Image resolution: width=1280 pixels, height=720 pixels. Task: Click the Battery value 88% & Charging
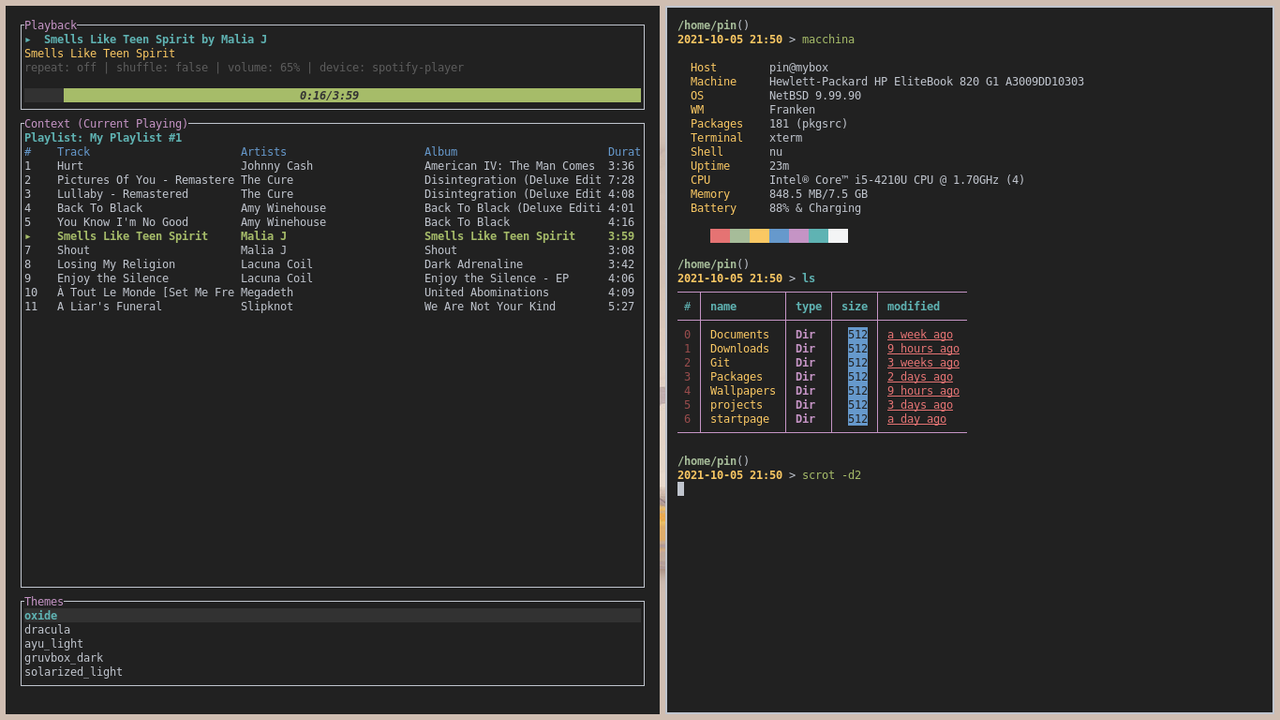pyautogui.click(x=815, y=208)
